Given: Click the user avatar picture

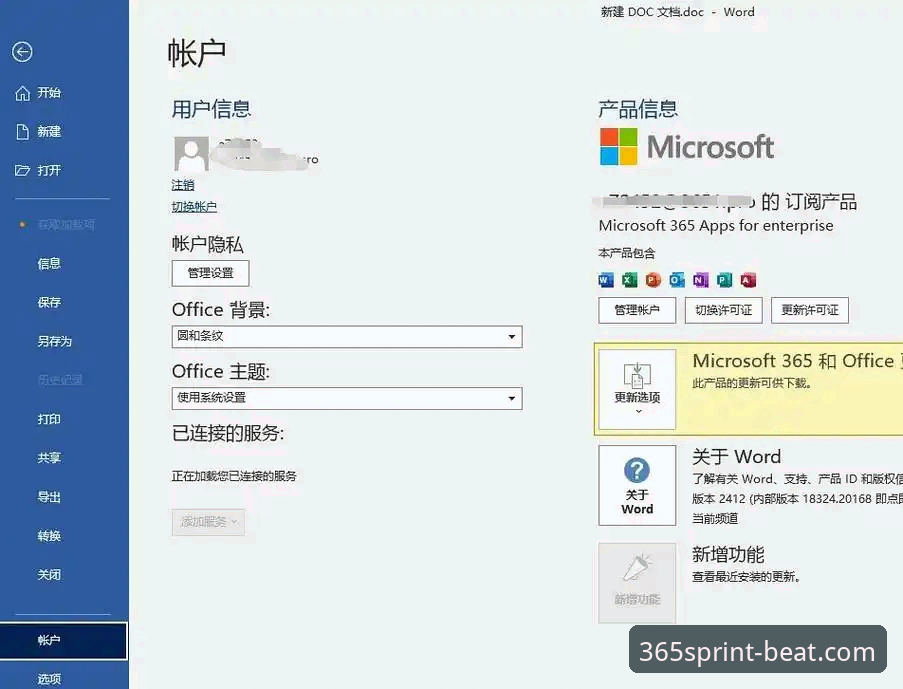Looking at the screenshot, I should coord(191,153).
